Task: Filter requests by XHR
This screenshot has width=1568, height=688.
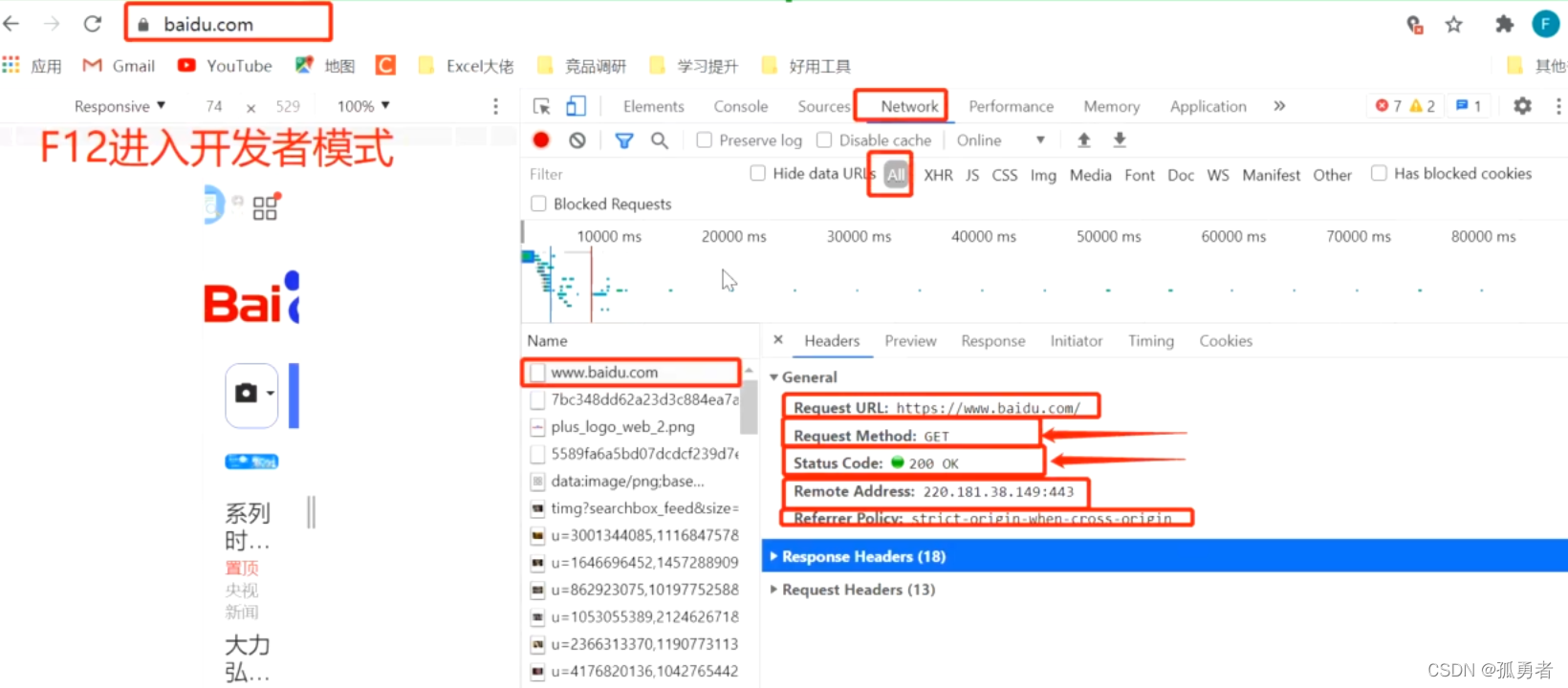Action: 938,175
